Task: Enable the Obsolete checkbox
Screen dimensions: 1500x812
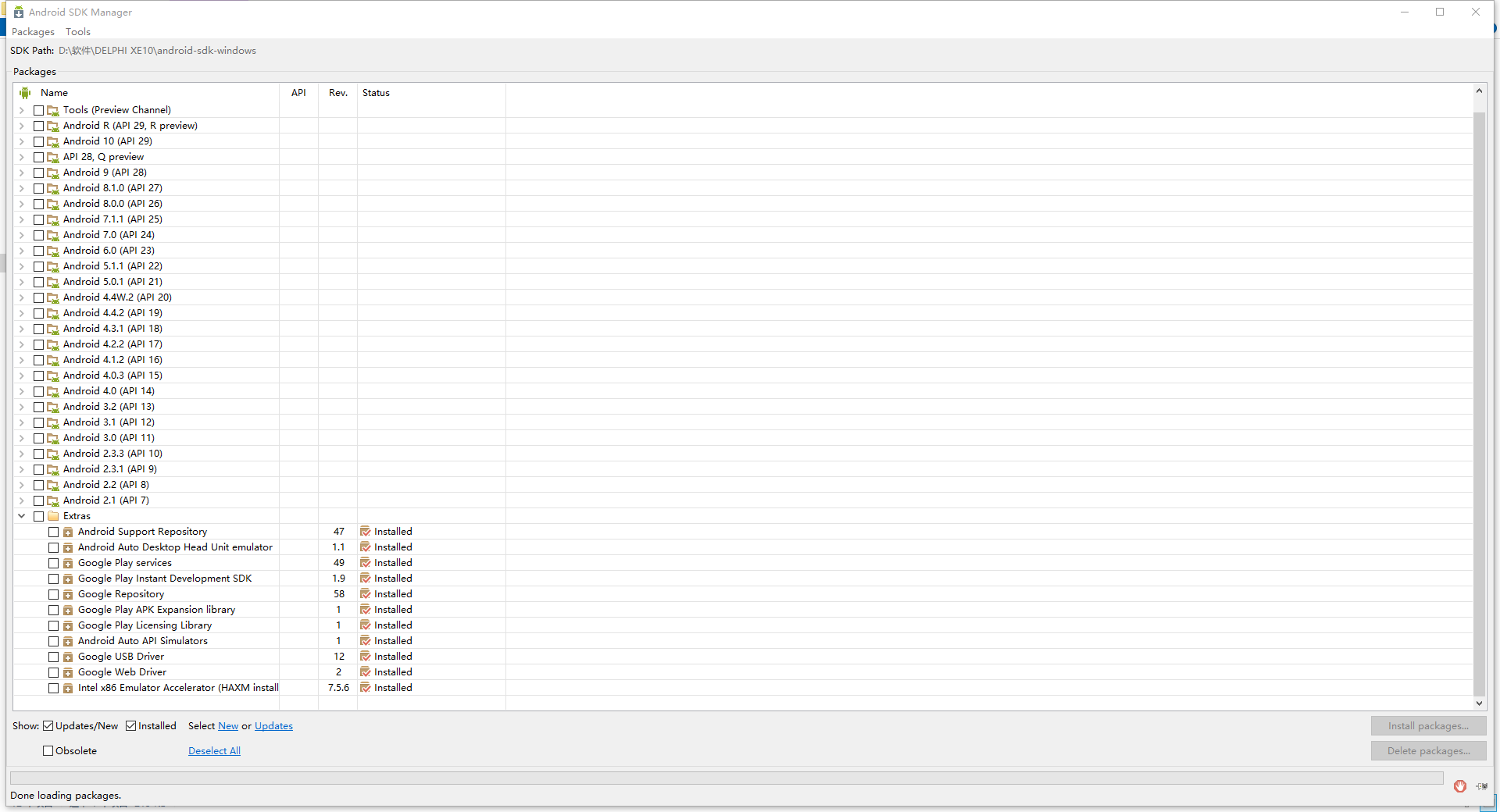Action: coord(48,751)
